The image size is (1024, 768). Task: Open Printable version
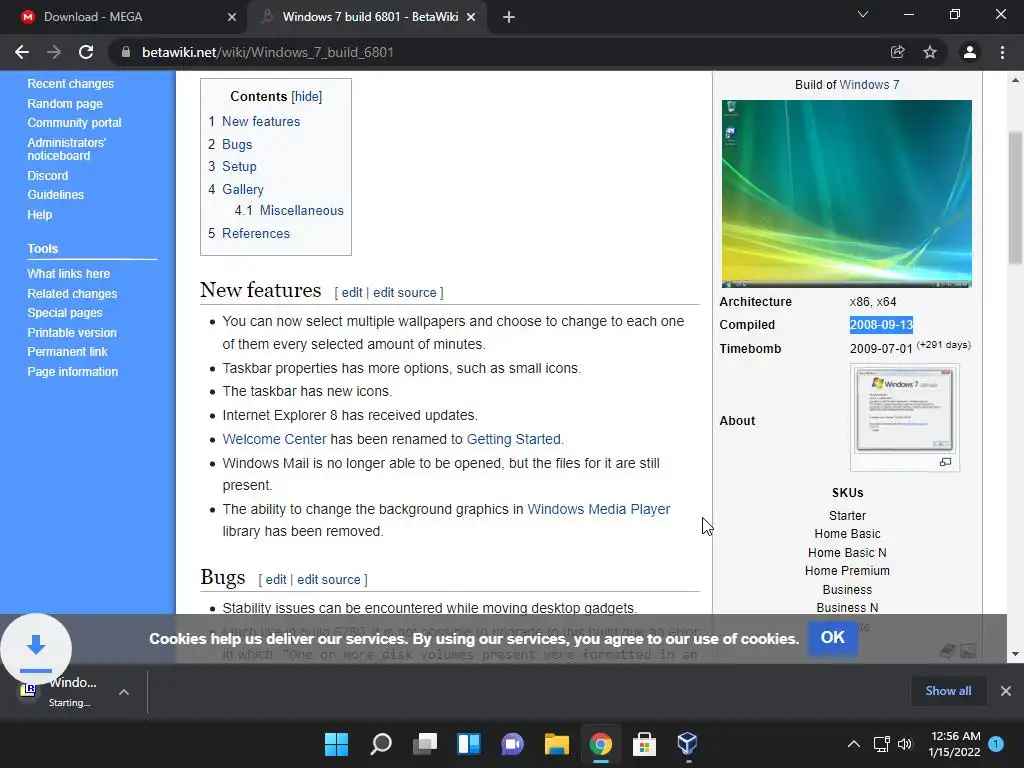[x=72, y=332]
